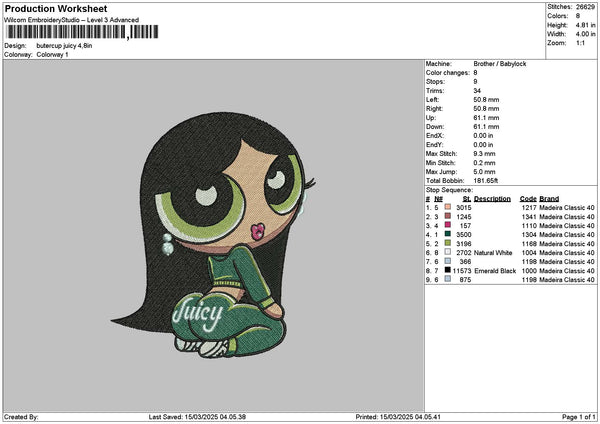Click the 'Natural White' description
600x424 pixels.
pyautogui.click(x=493, y=253)
